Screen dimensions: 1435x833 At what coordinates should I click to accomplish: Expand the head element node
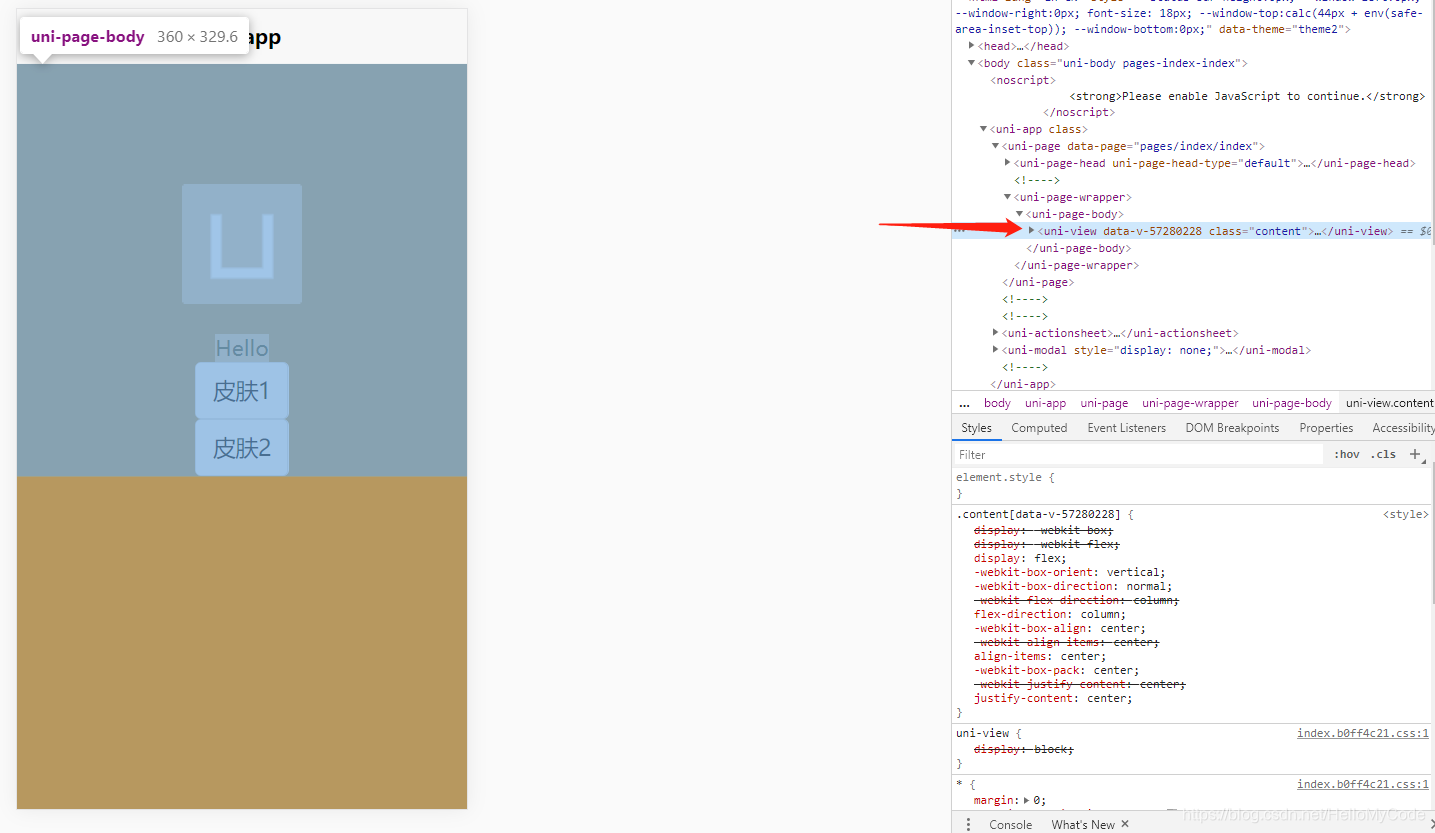(972, 46)
